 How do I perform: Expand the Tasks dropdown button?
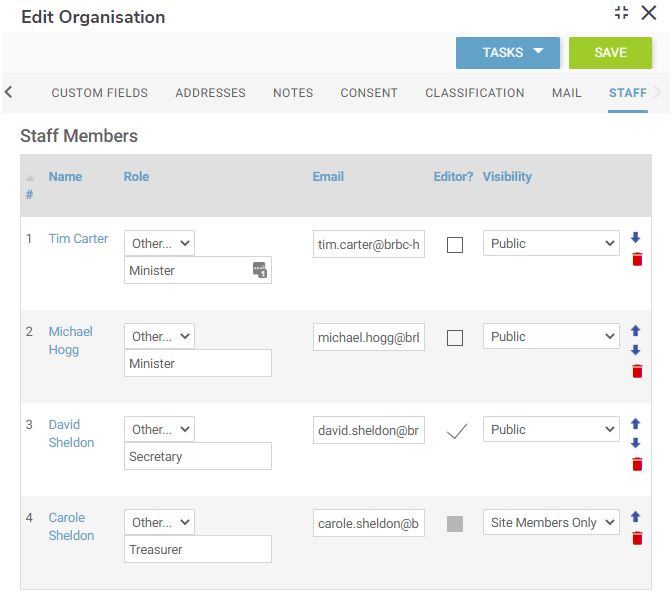click(x=507, y=53)
